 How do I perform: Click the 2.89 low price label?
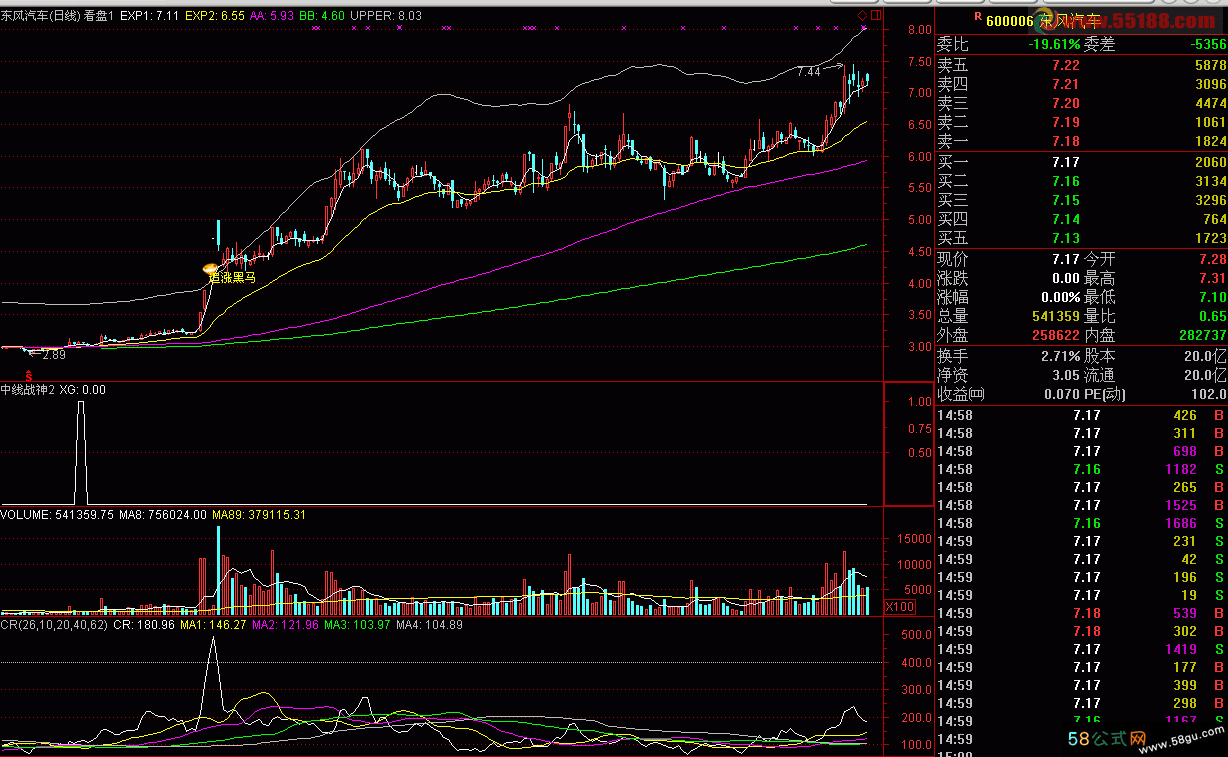pyautogui.click(x=53, y=354)
